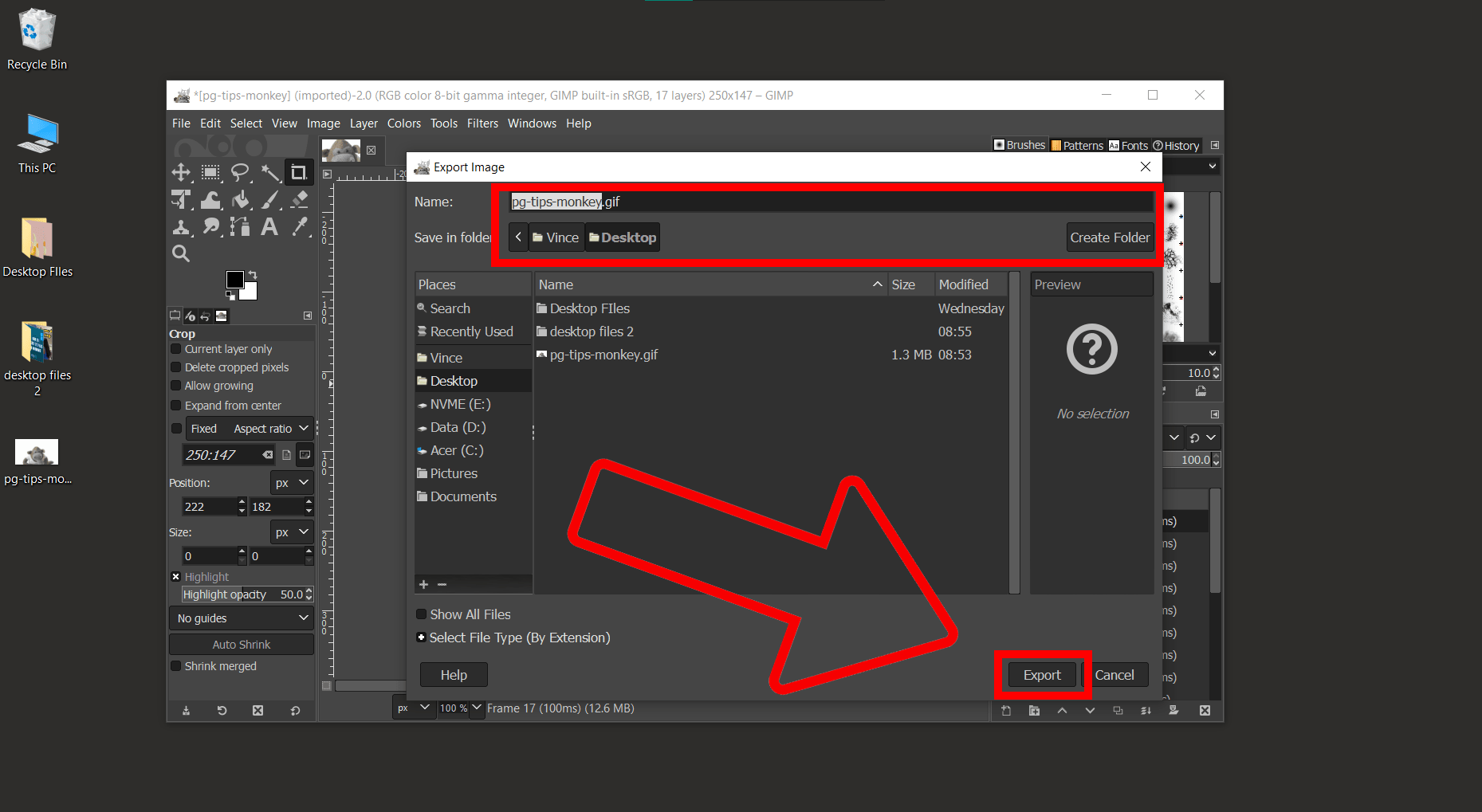Select the Text tool
Screen dimensions: 1482x812
click(269, 226)
